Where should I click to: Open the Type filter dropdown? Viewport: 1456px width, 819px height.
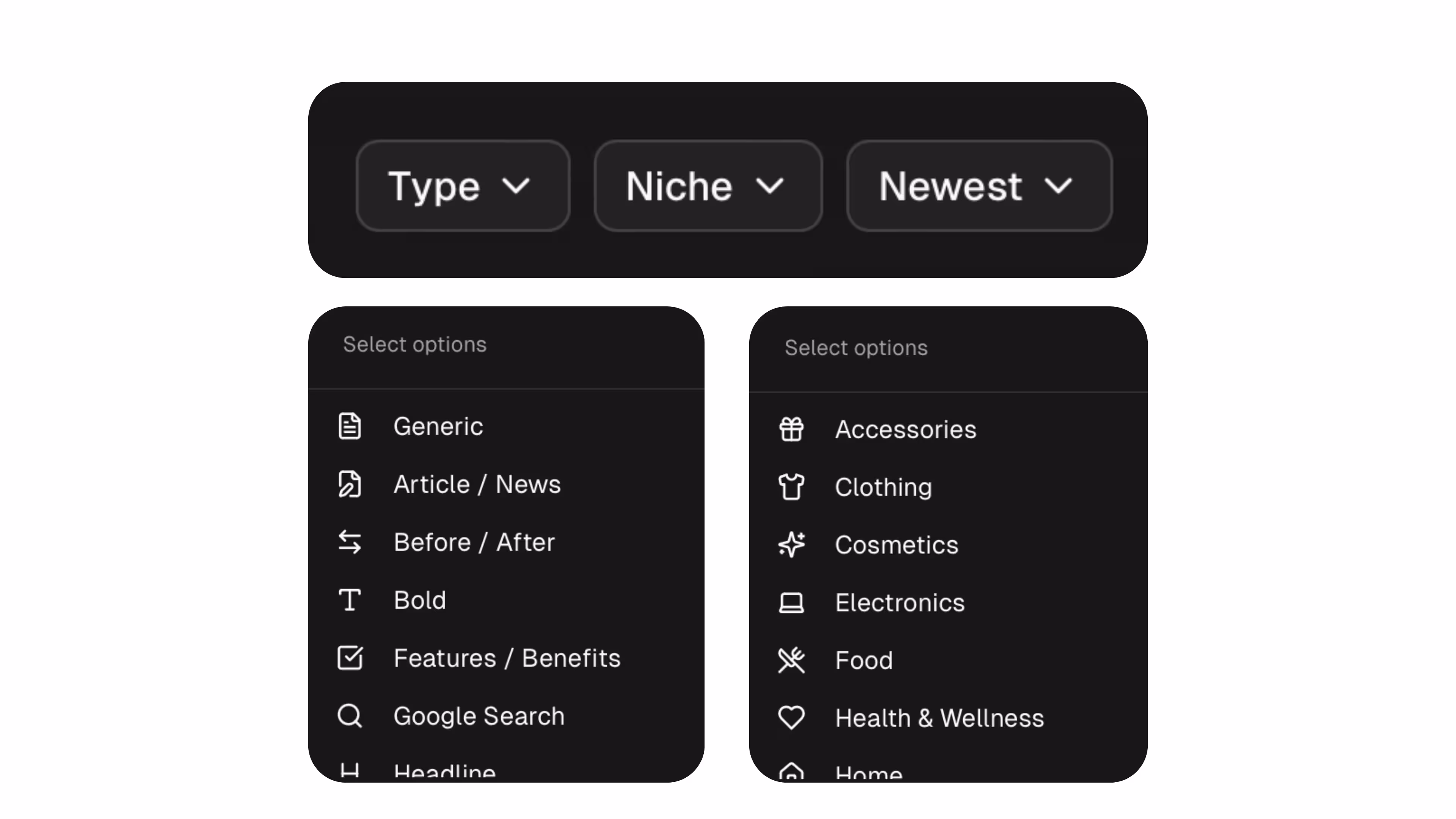click(x=462, y=186)
